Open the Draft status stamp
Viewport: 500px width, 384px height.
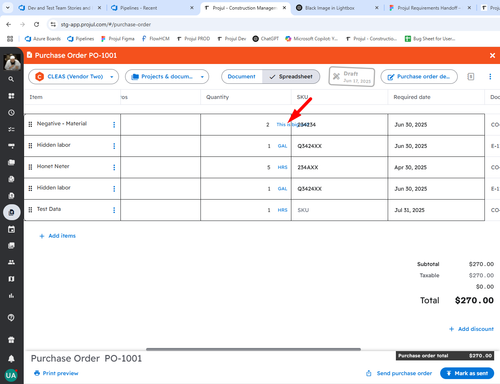[x=352, y=77]
